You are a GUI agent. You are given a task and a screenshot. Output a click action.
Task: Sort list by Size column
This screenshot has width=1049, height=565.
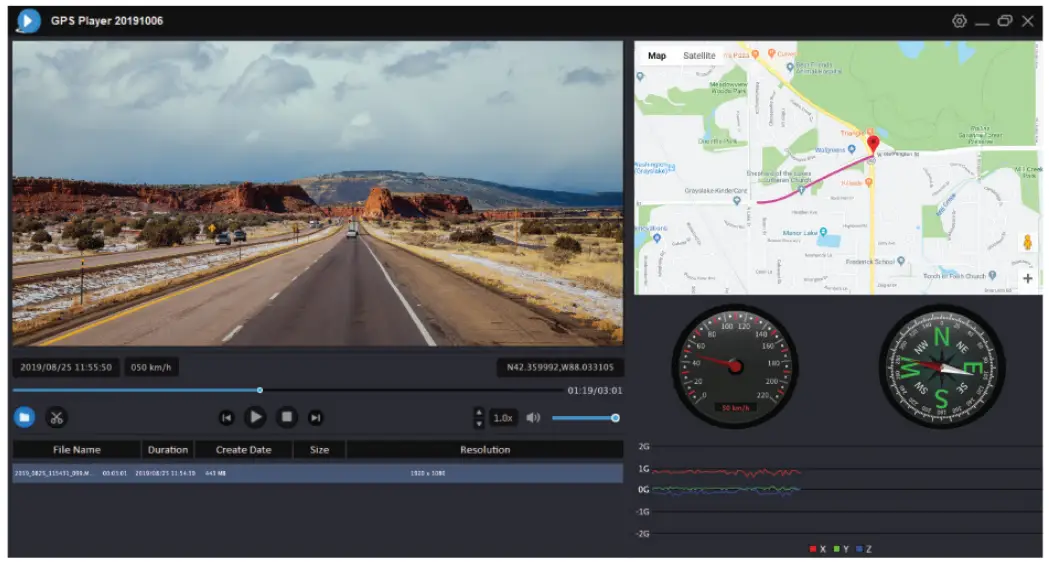[x=319, y=450]
